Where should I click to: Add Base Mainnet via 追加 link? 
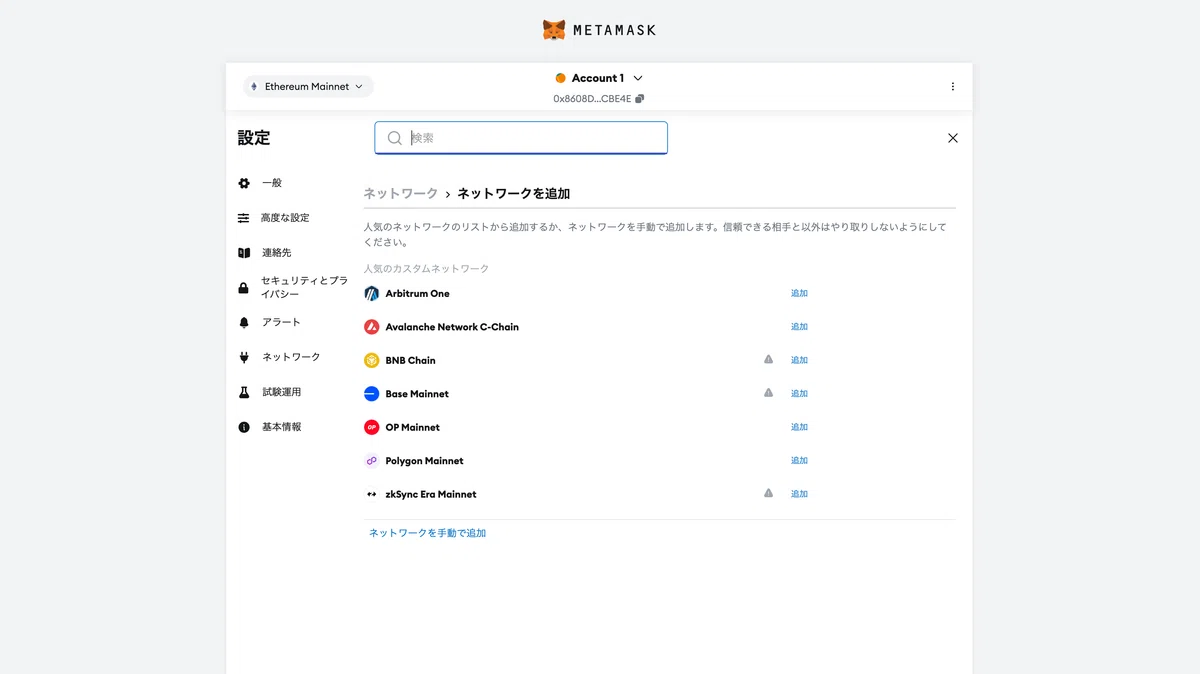coord(799,393)
